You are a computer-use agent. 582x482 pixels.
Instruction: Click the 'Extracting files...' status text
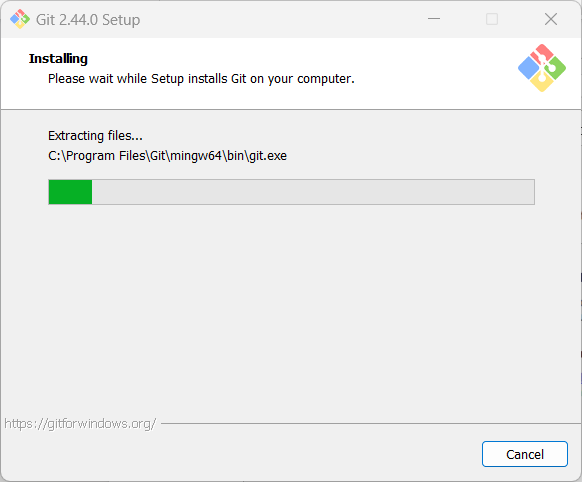[95, 136]
